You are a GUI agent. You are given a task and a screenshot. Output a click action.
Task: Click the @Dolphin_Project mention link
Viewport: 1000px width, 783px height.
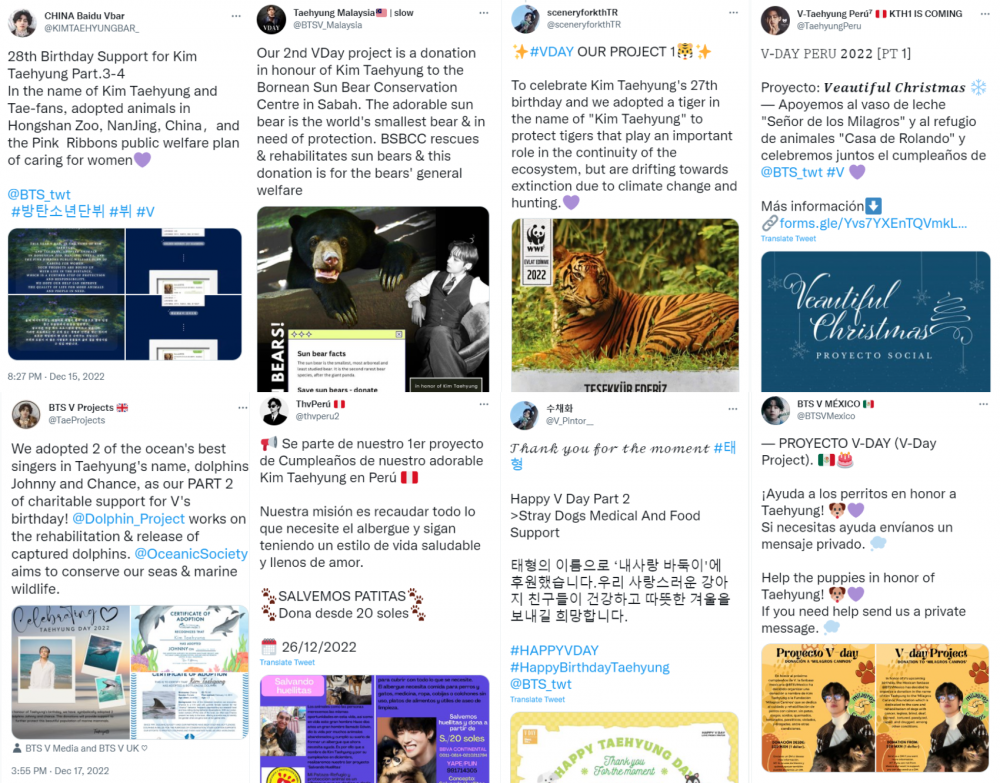pyautogui.click(x=128, y=519)
